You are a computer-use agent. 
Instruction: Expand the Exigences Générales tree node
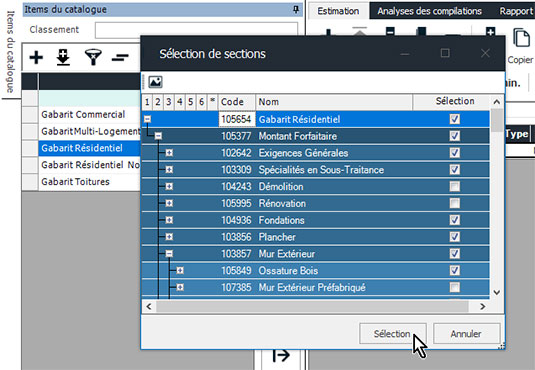point(169,153)
